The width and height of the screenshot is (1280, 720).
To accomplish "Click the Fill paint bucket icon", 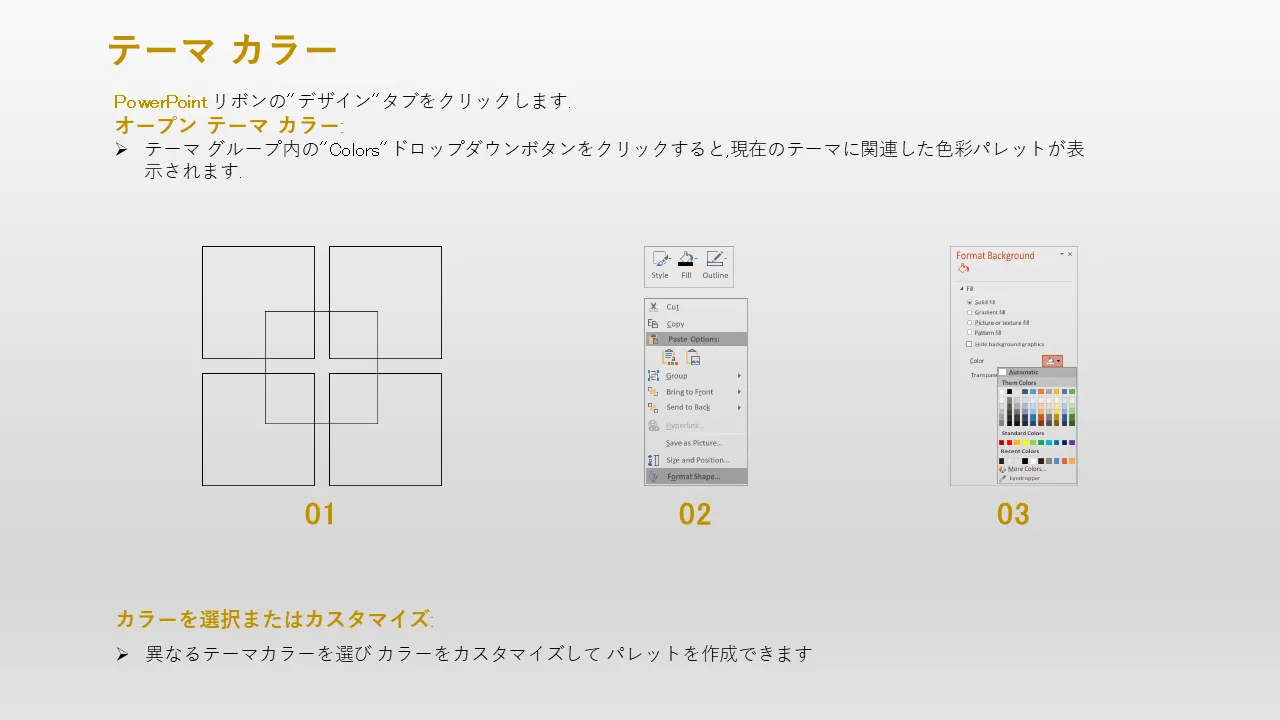I will pyautogui.click(x=686, y=260).
